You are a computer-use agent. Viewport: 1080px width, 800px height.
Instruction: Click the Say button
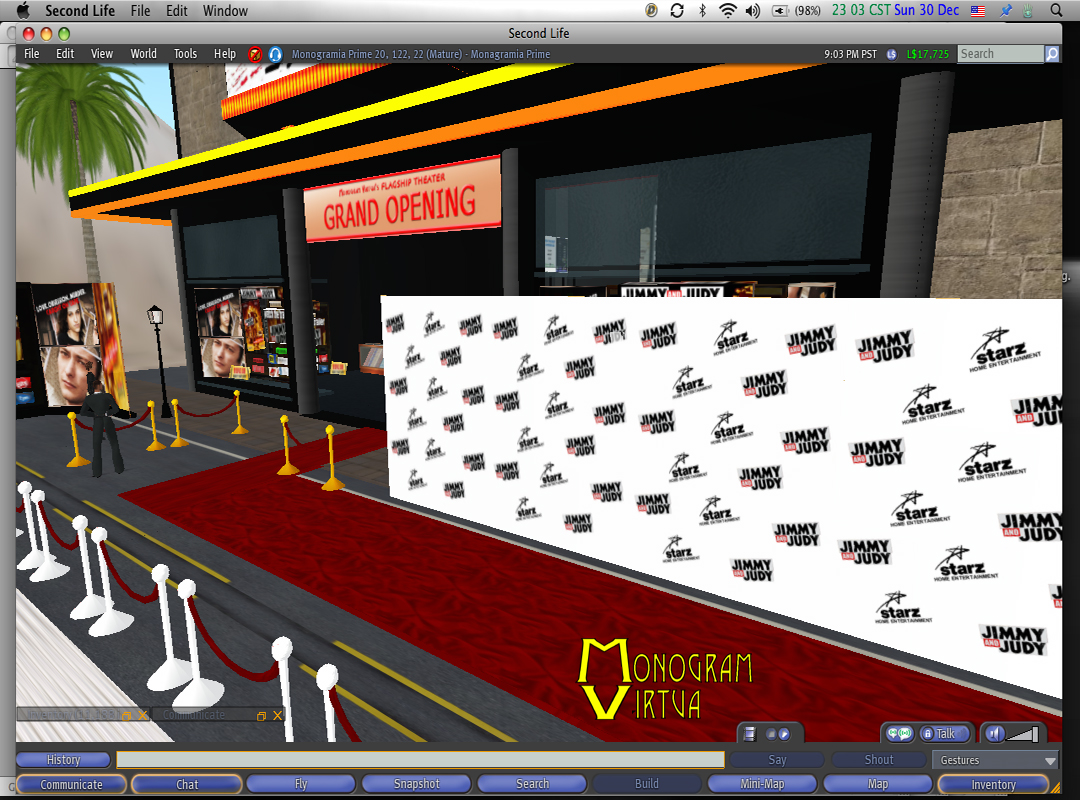coord(777,759)
